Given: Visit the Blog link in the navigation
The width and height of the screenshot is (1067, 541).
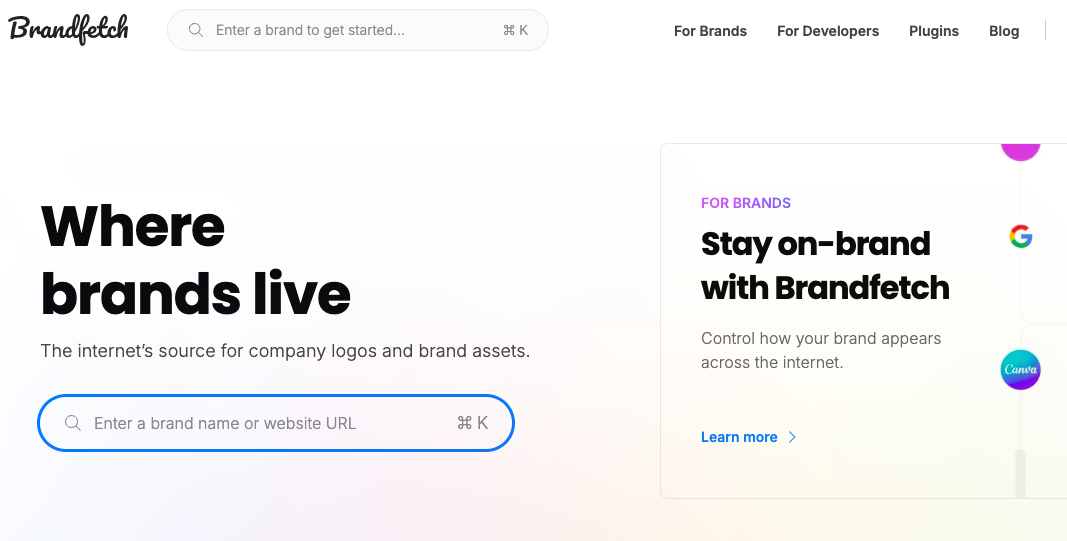Looking at the screenshot, I should point(1004,31).
